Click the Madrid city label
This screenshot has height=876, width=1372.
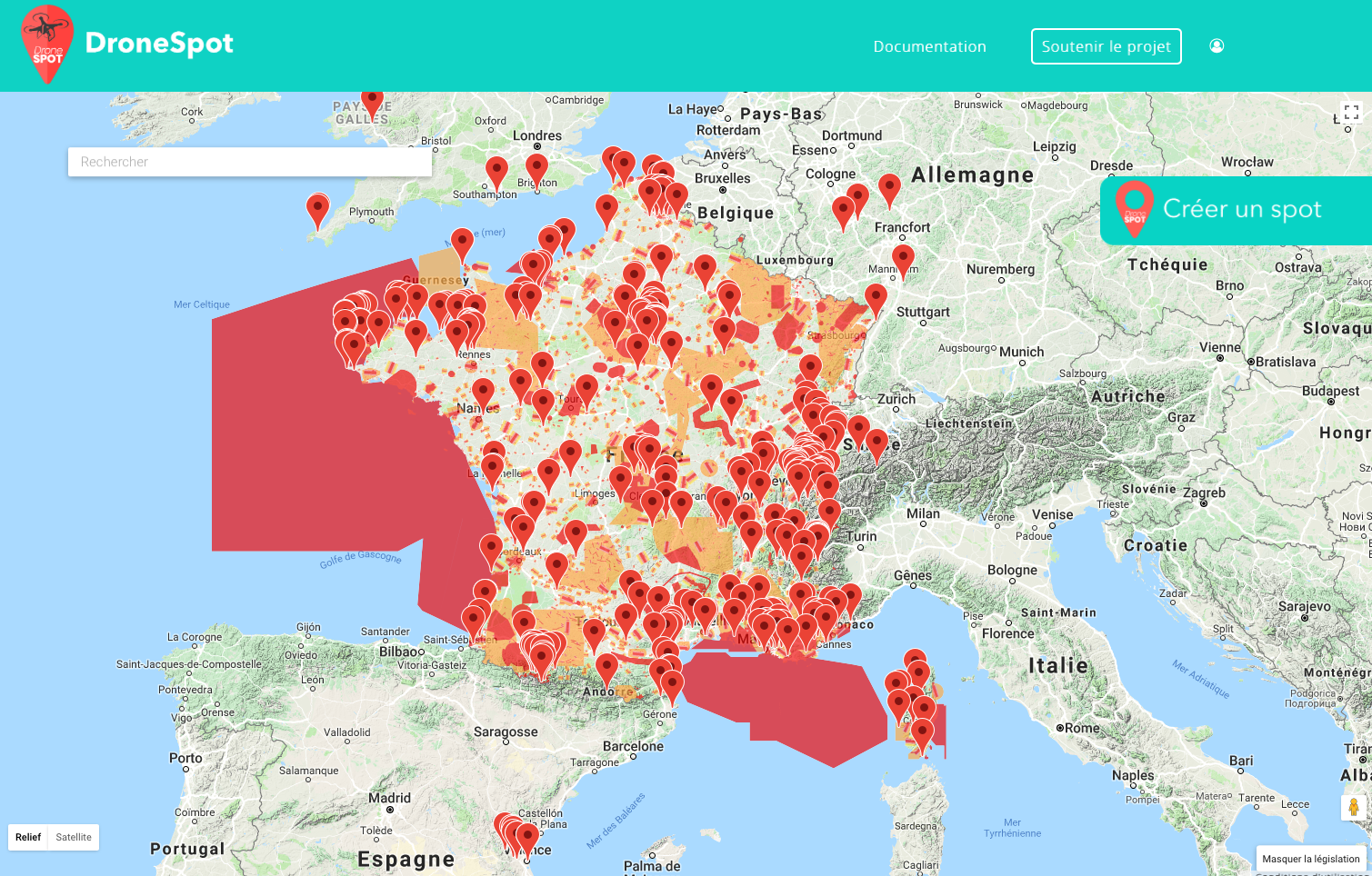389,798
